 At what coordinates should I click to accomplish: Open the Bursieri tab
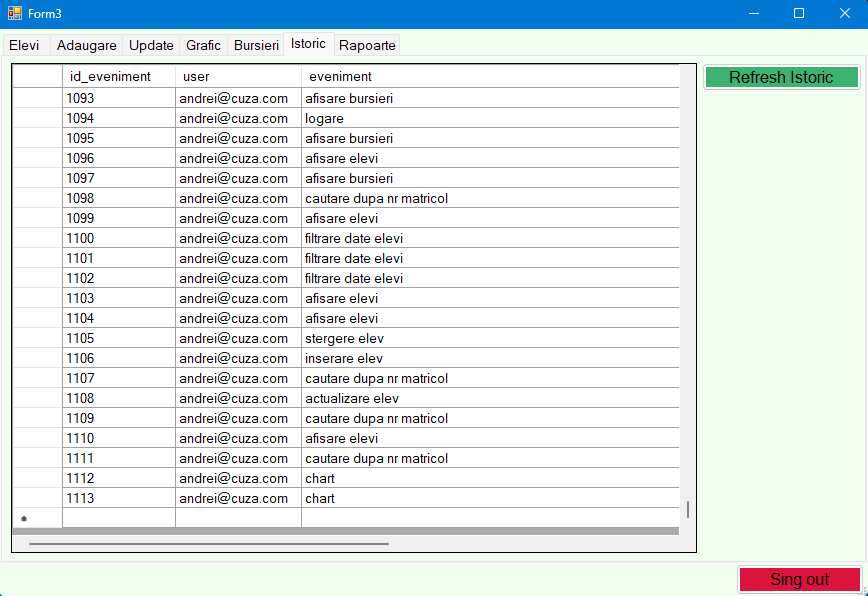point(255,45)
